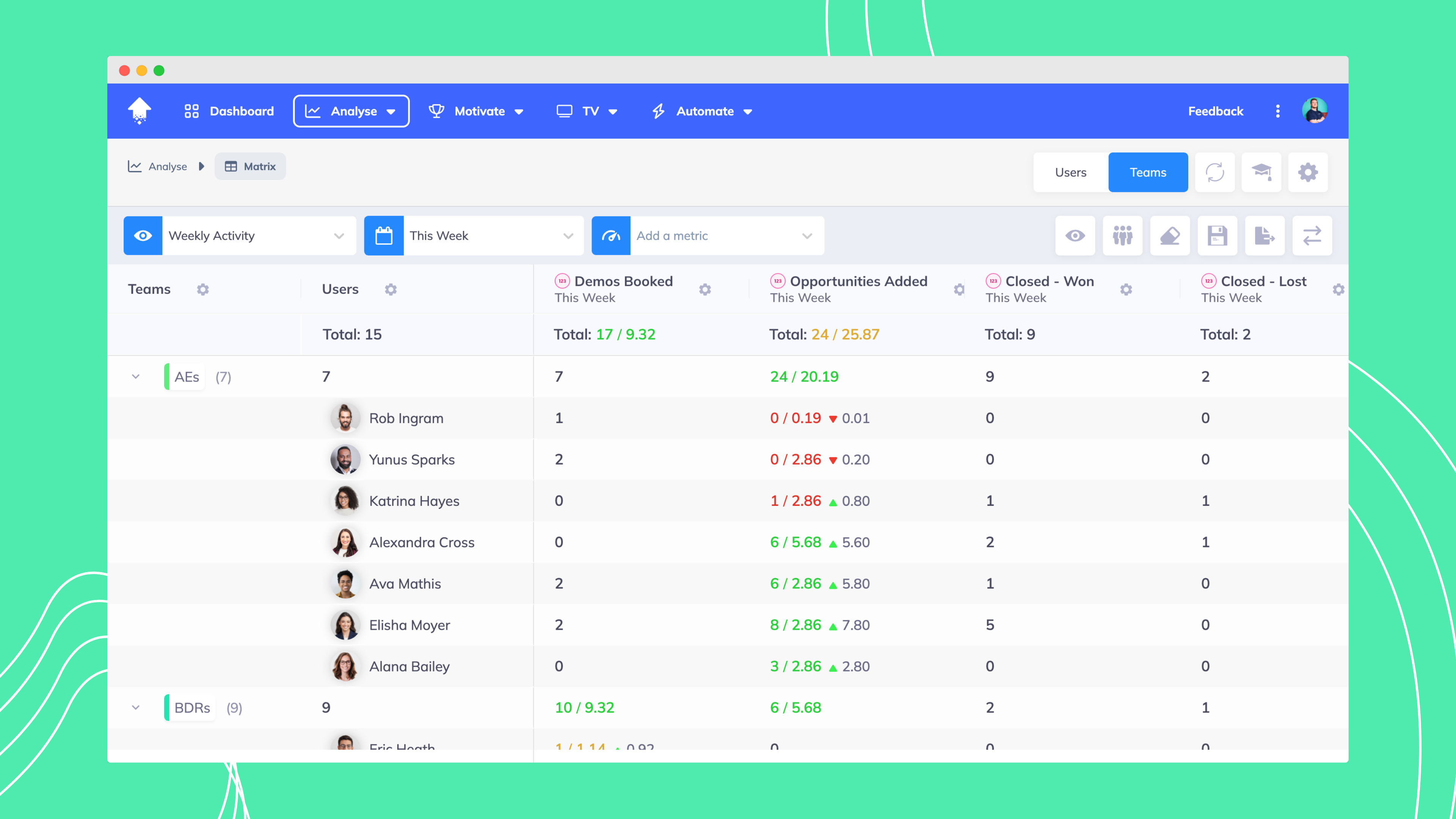Click the eraser icon to clear data
The image size is (1456, 819).
(x=1170, y=236)
